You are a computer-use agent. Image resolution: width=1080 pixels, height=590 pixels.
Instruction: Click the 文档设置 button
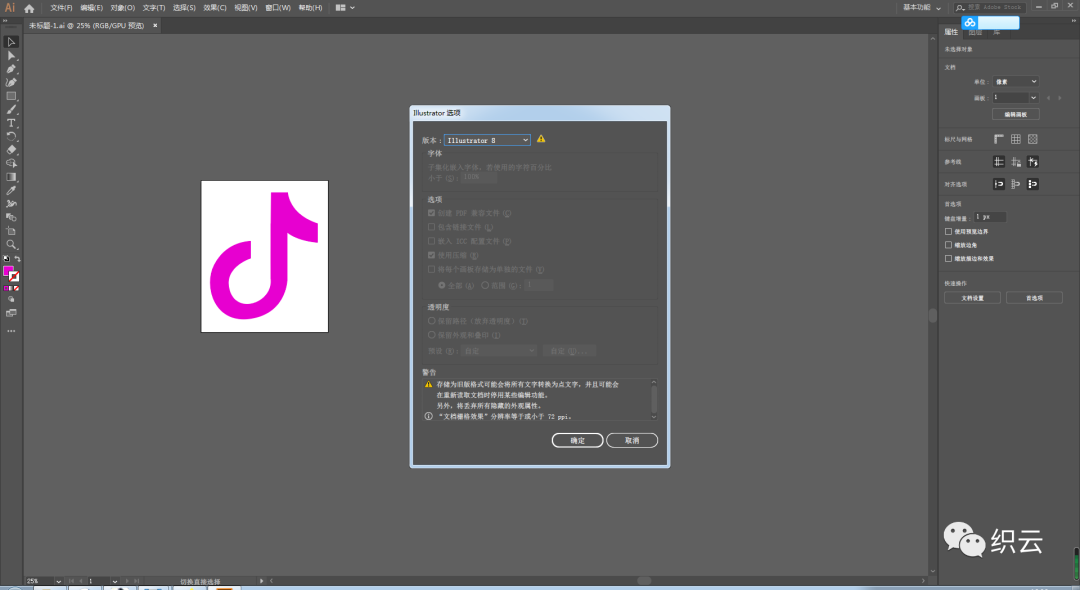pos(972,298)
